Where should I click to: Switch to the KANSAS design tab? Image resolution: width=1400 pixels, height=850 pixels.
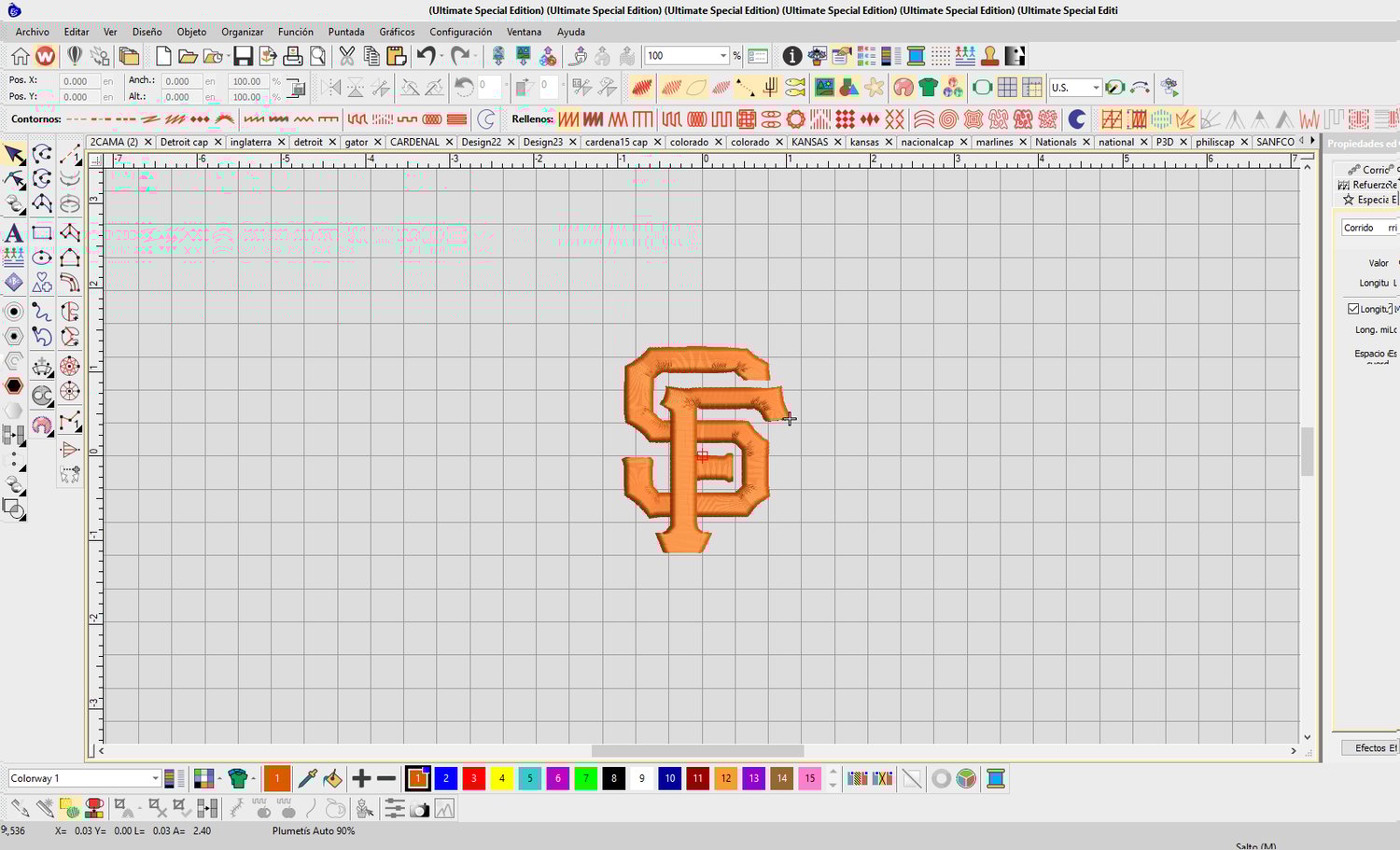click(809, 142)
